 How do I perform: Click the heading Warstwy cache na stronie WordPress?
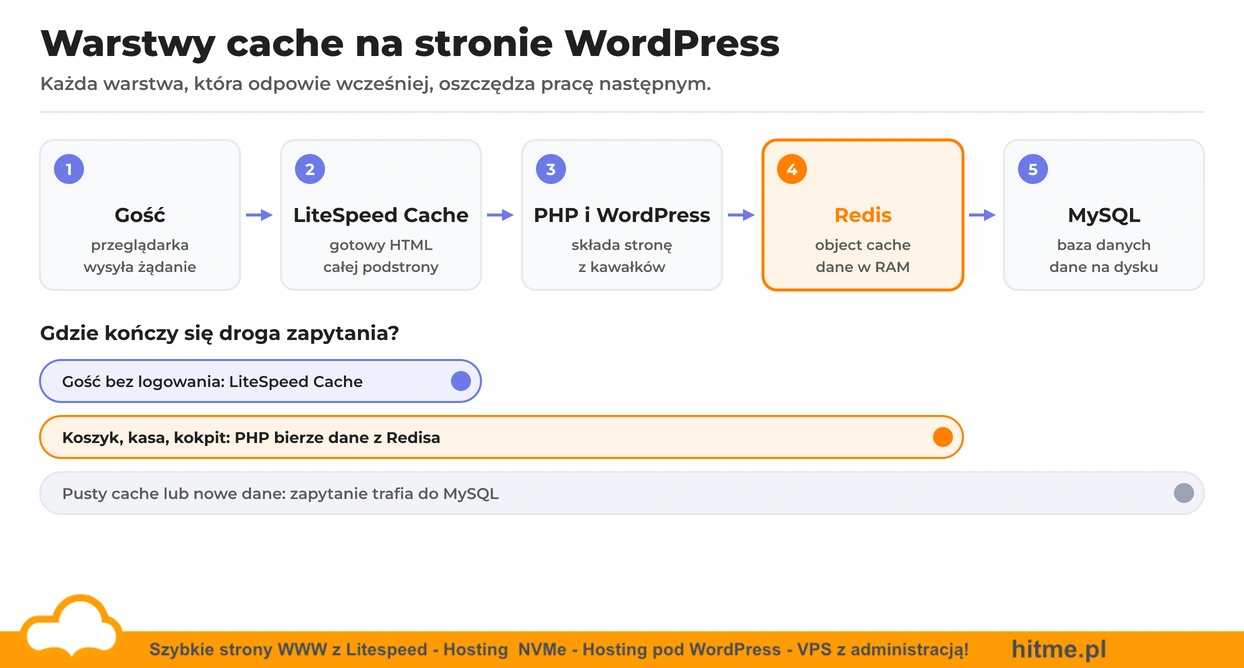point(410,43)
